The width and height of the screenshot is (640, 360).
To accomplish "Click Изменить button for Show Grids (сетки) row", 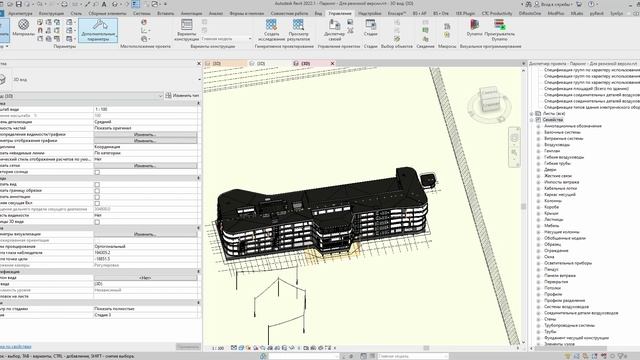I will [x=145, y=166].
